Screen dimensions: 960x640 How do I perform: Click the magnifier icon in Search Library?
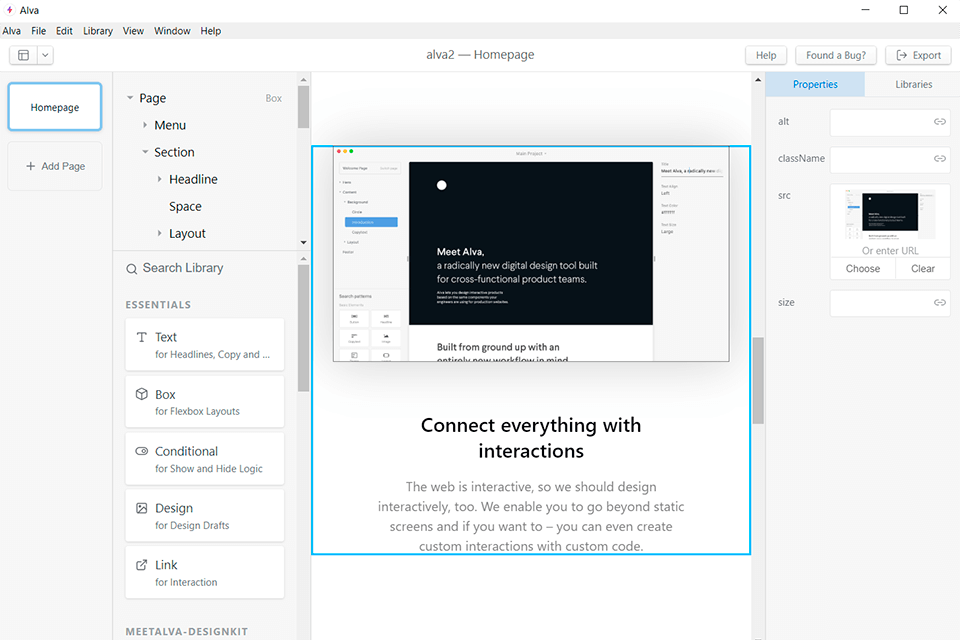131,268
